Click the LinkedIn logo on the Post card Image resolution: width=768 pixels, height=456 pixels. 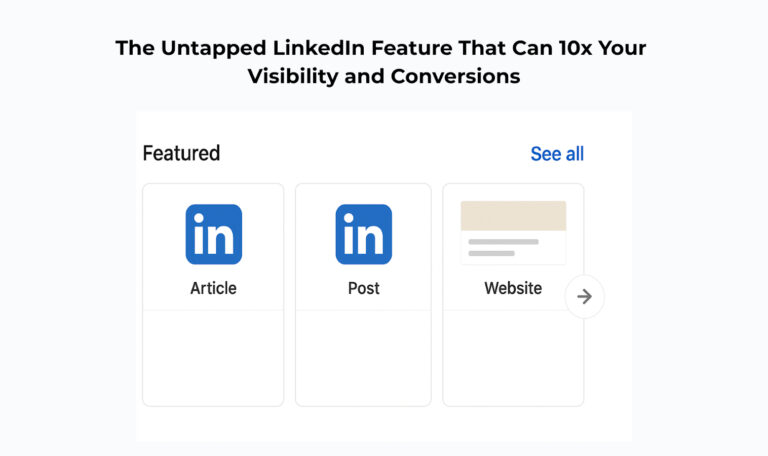pyautogui.click(x=363, y=234)
